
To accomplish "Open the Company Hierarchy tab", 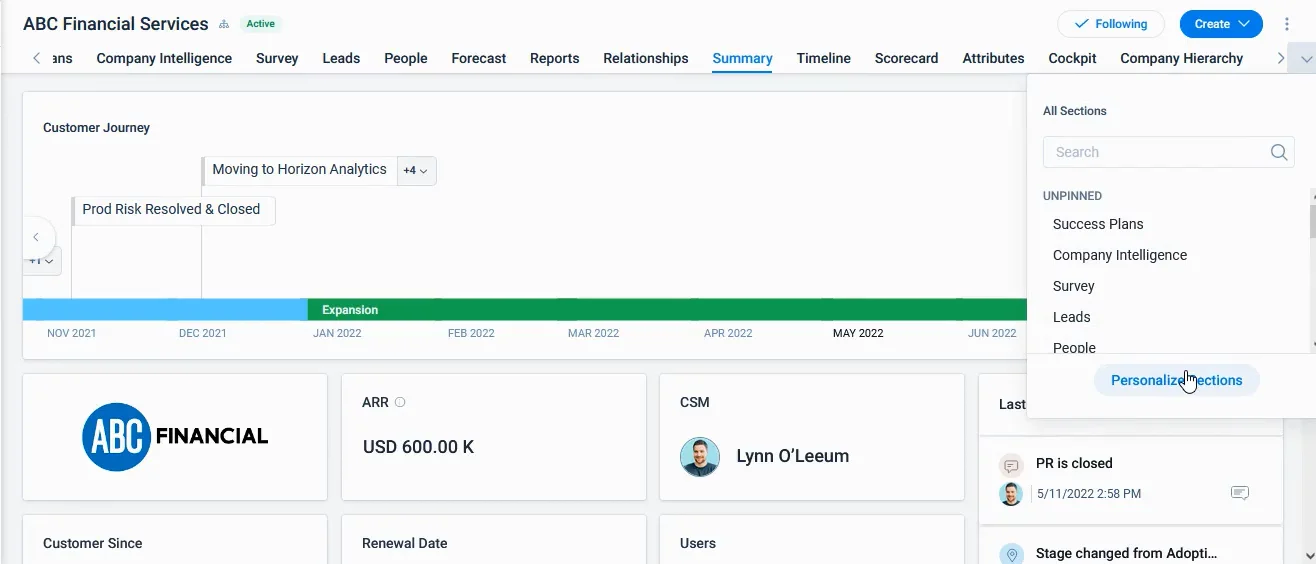I will click(x=1182, y=58).
